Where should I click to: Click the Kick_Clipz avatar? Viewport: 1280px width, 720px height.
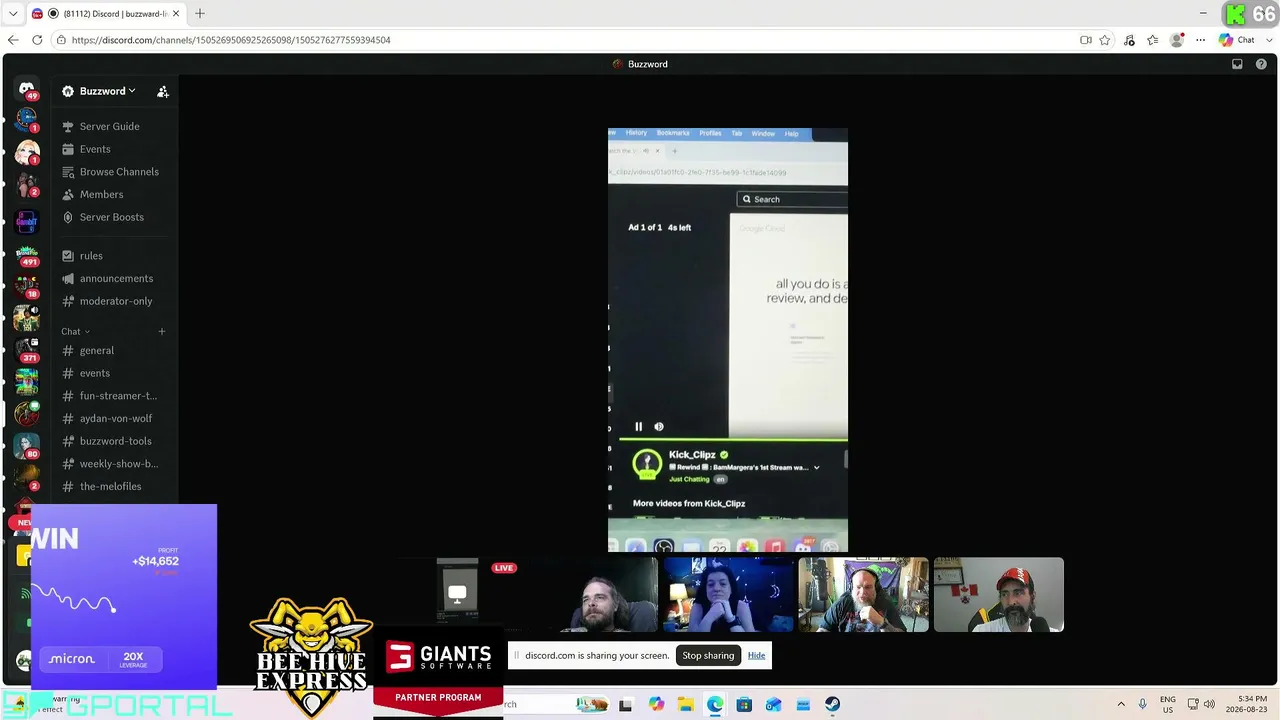click(x=647, y=465)
